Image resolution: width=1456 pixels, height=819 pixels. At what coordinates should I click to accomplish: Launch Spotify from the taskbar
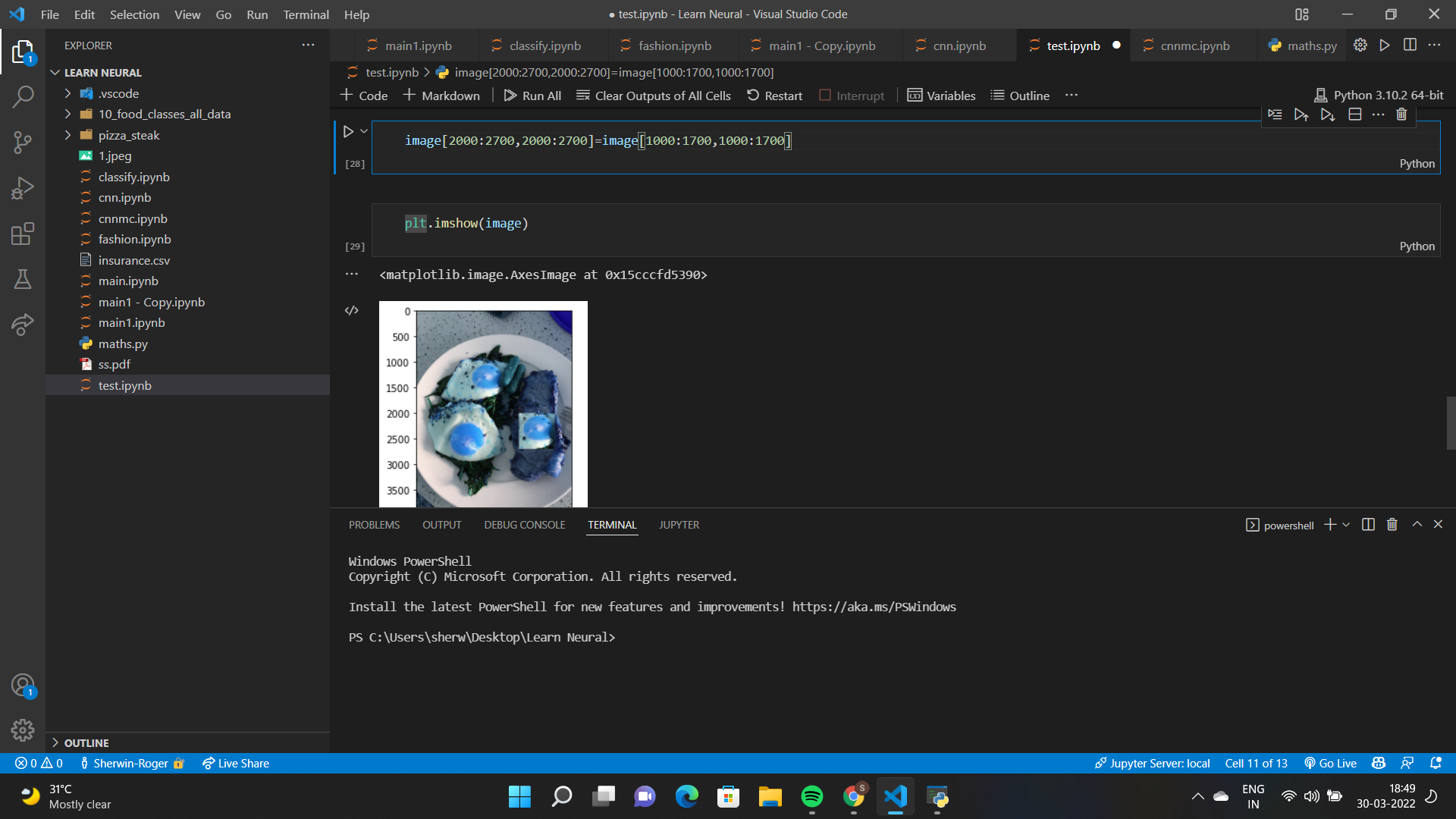coord(811,796)
